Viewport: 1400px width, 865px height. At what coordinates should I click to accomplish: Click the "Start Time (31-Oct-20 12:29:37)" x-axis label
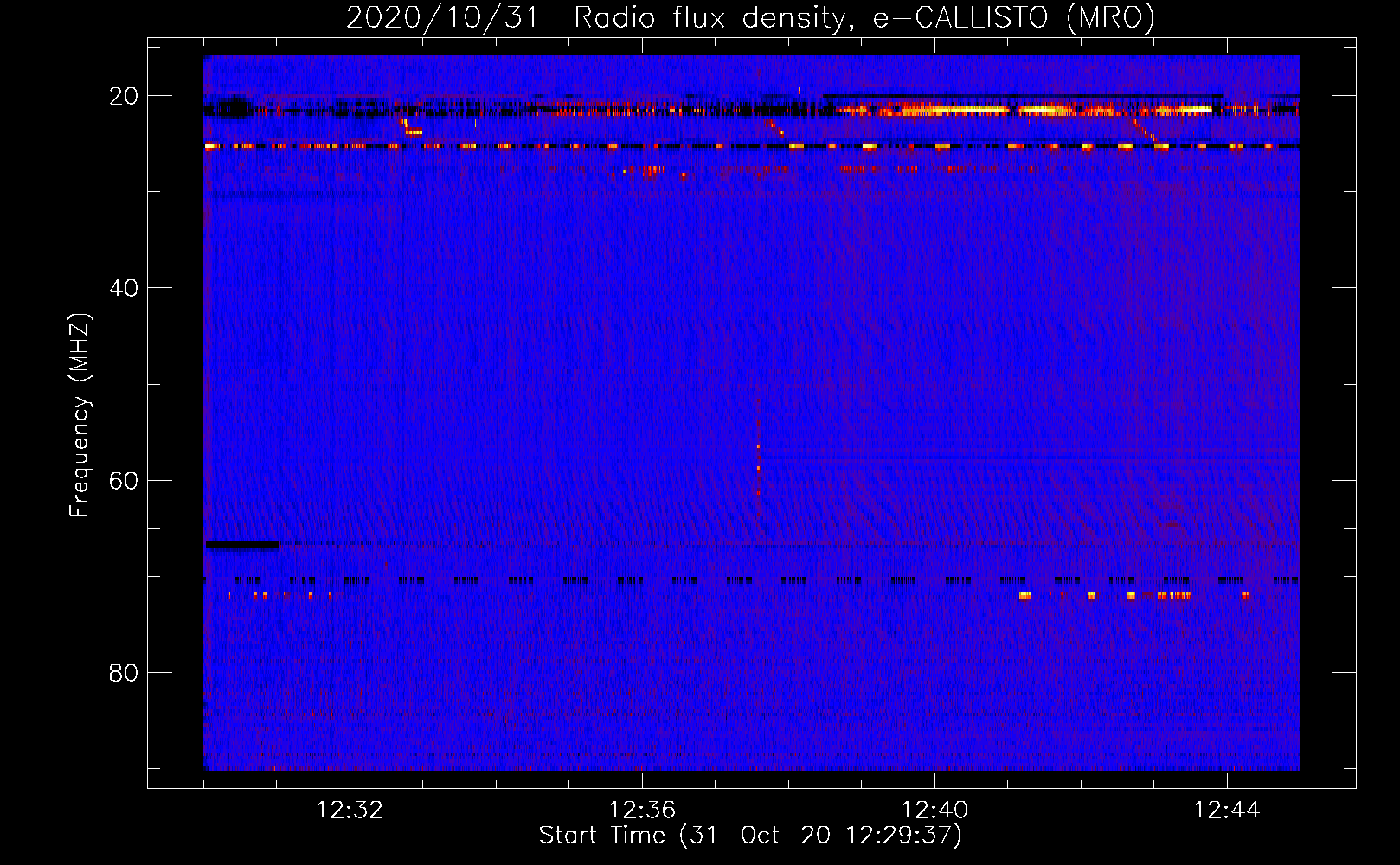[x=750, y=836]
